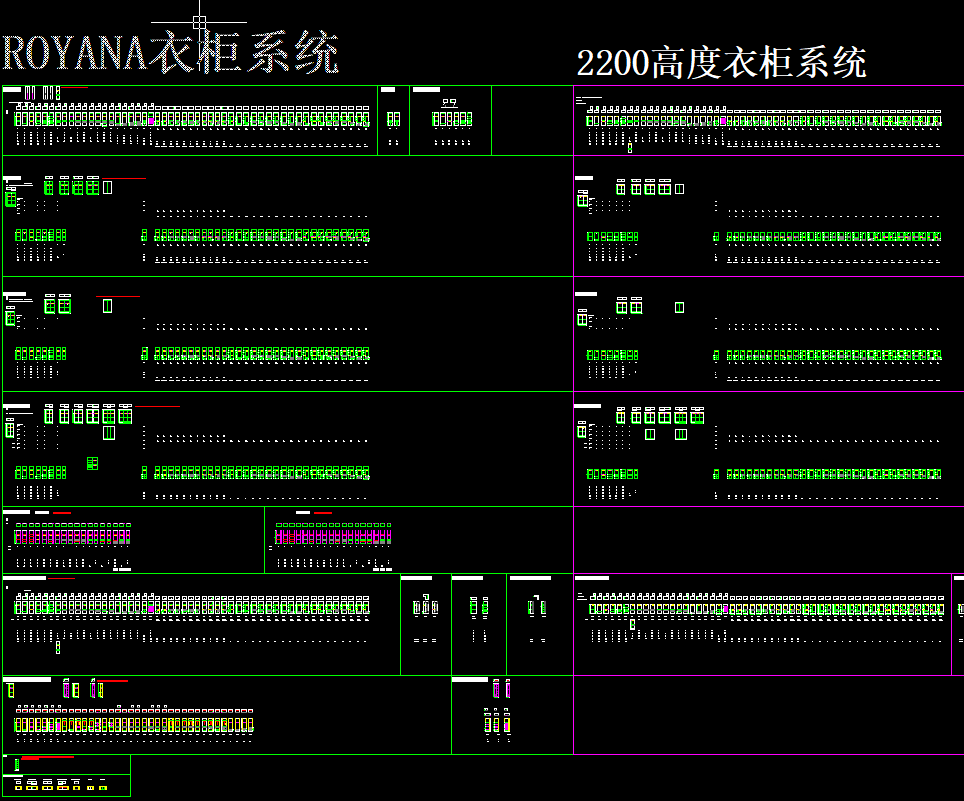Click inside the empty top frame right of cabinet groups
Image resolution: width=964 pixels, height=801 pixels.
pyautogui.click(x=532, y=120)
